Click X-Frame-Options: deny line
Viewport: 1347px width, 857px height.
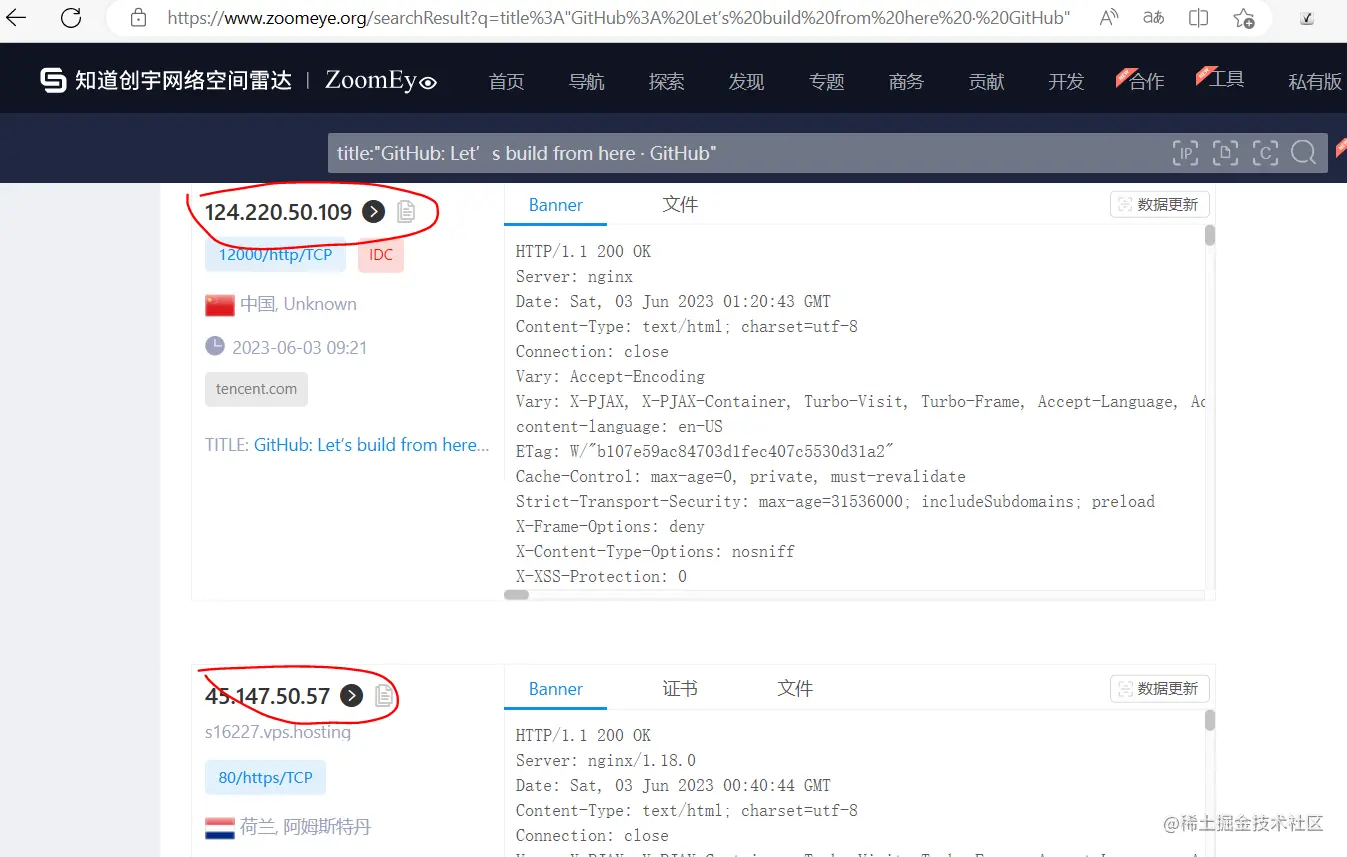click(x=610, y=526)
